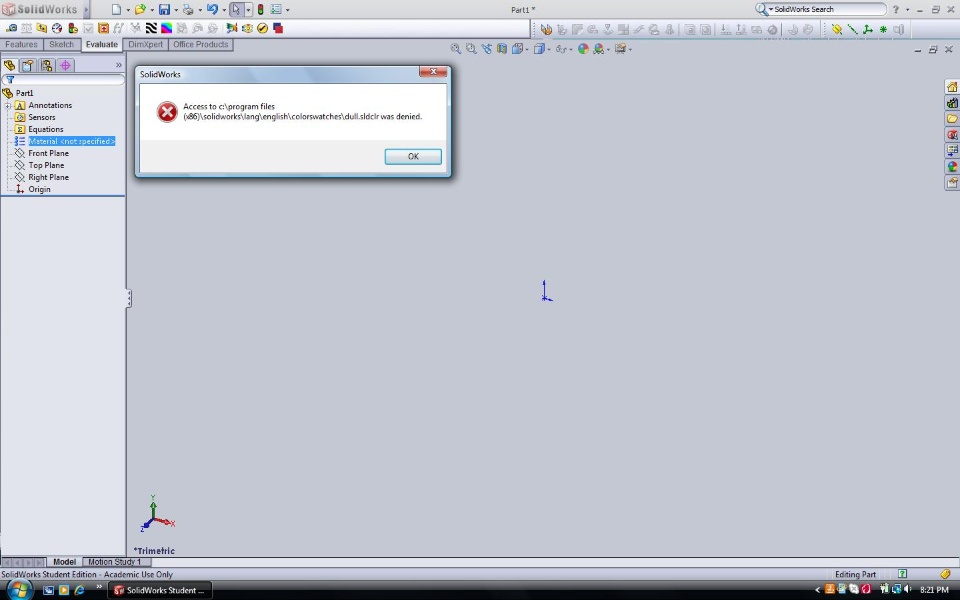Image resolution: width=960 pixels, height=600 pixels.
Task: Expand the Undo dropdown arrow
Action: click(224, 10)
